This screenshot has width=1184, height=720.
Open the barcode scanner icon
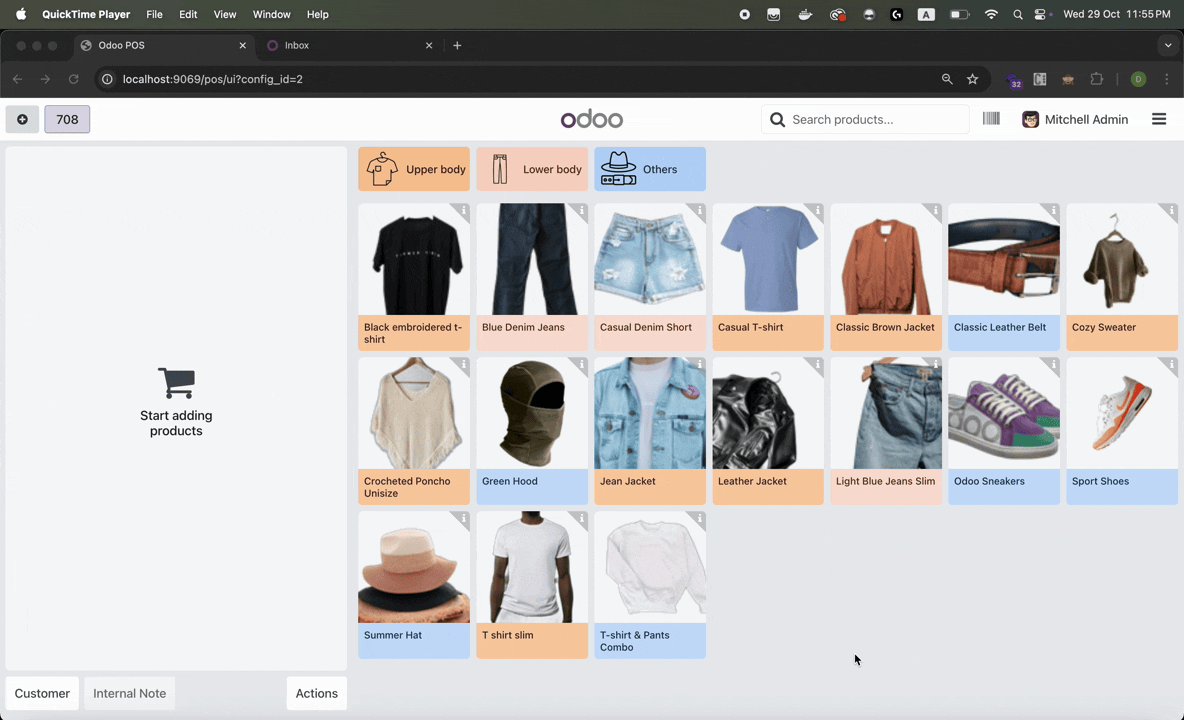click(x=991, y=118)
